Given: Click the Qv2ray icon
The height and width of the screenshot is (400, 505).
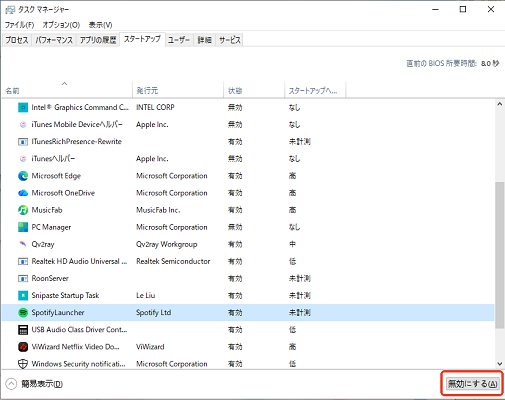Looking at the screenshot, I should click(x=23, y=244).
